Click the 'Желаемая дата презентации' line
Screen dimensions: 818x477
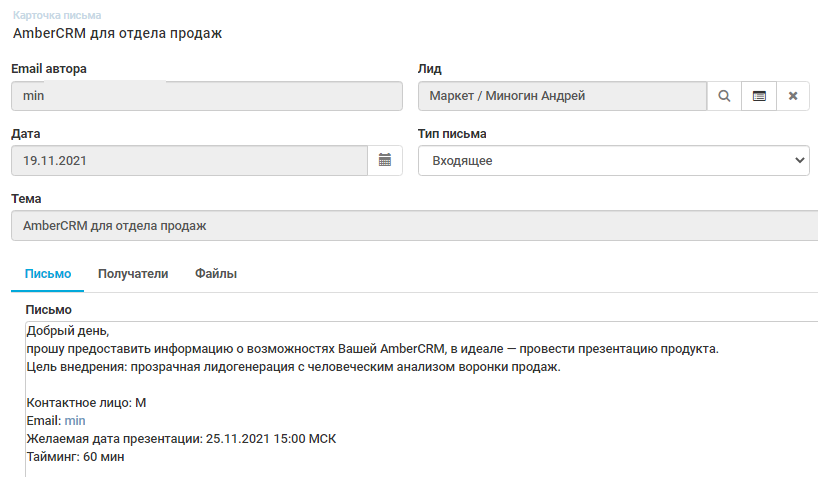point(181,439)
